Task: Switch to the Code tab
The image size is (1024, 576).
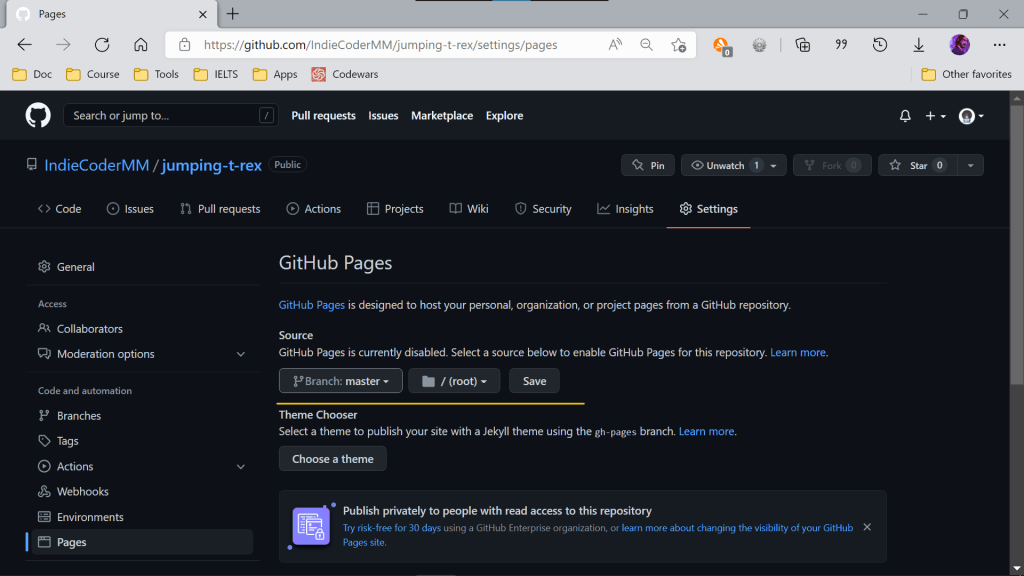Action: (59, 209)
